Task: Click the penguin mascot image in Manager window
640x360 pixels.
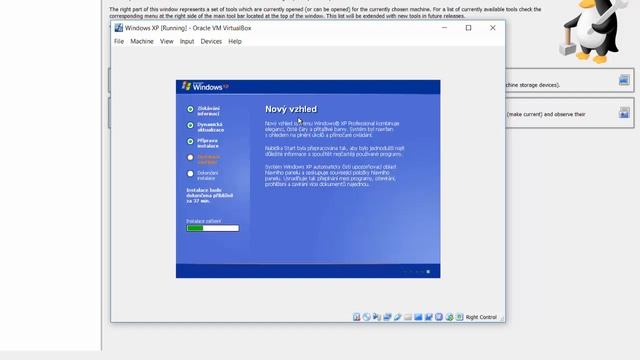Action: 594,31
